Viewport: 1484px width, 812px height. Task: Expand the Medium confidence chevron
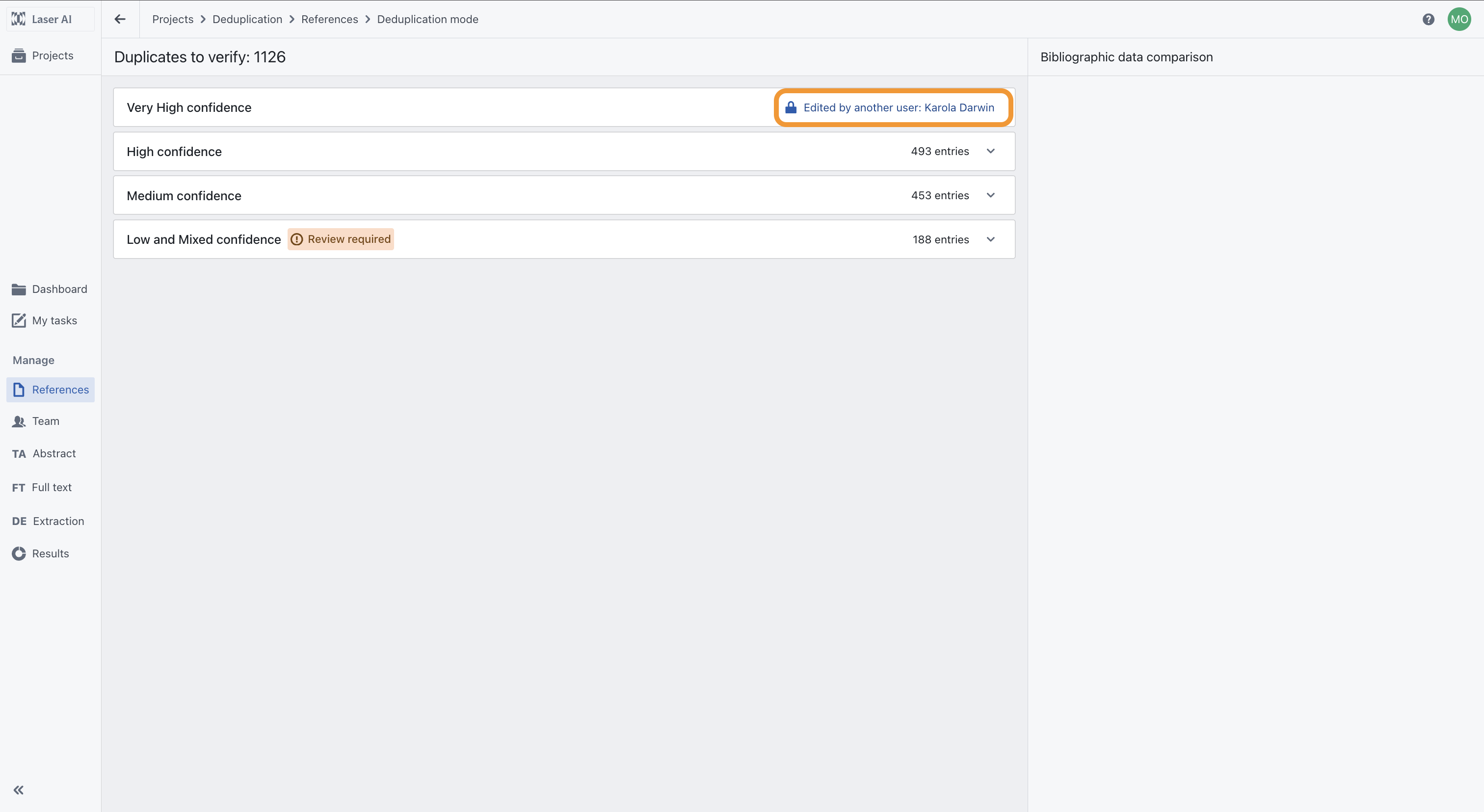point(990,195)
